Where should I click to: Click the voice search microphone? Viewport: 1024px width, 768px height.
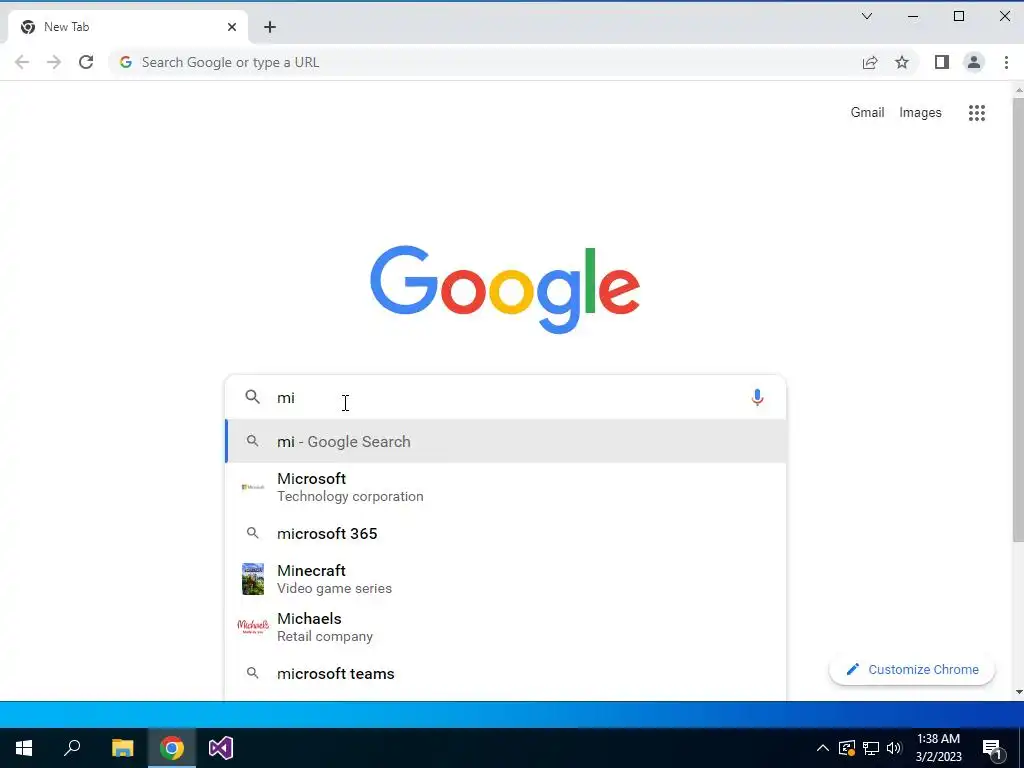(757, 397)
